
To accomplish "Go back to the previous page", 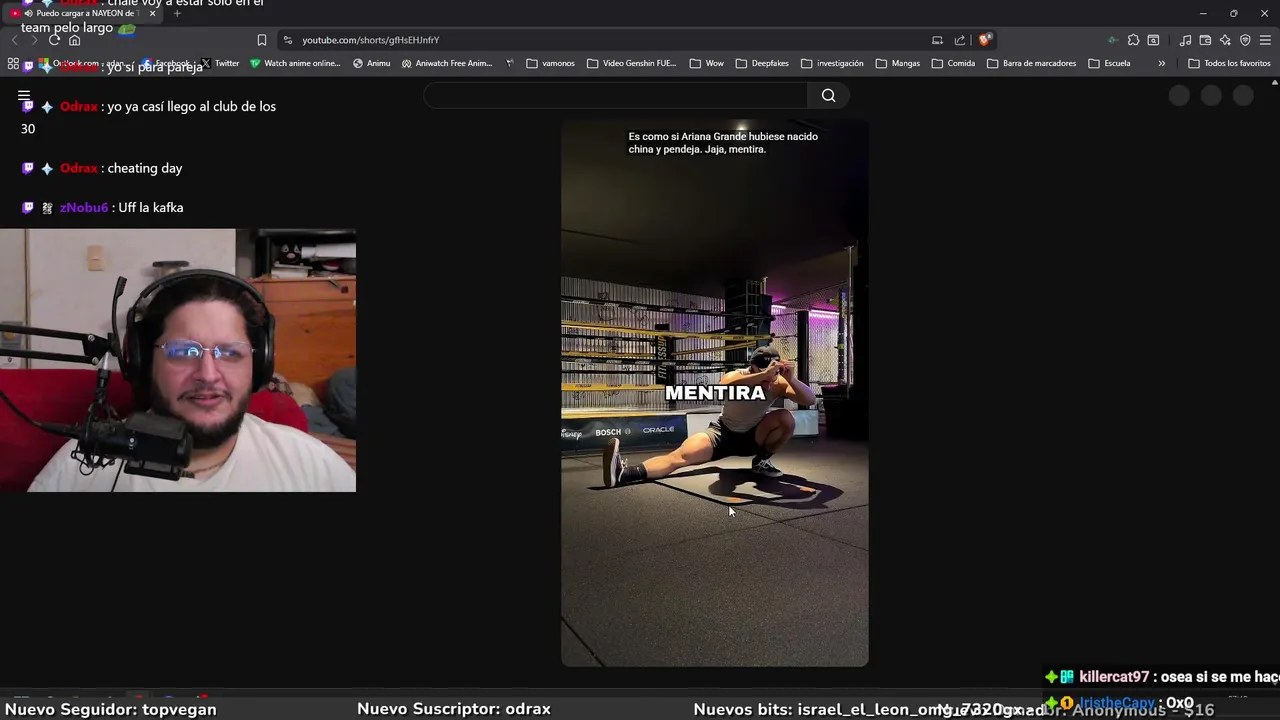I will click(x=15, y=40).
